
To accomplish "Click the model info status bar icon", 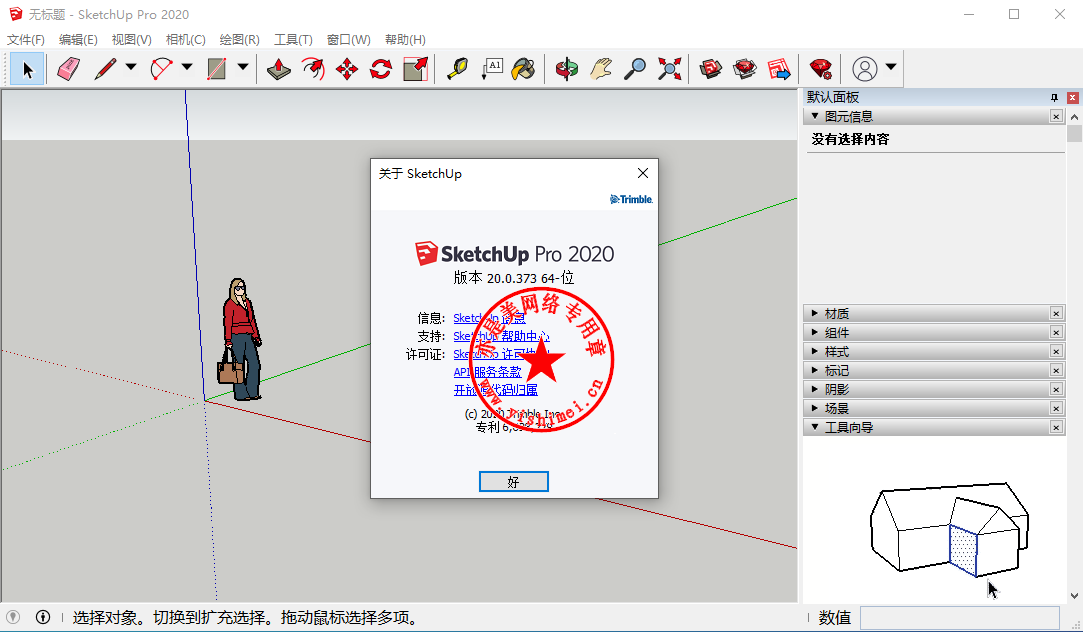I will [43, 617].
